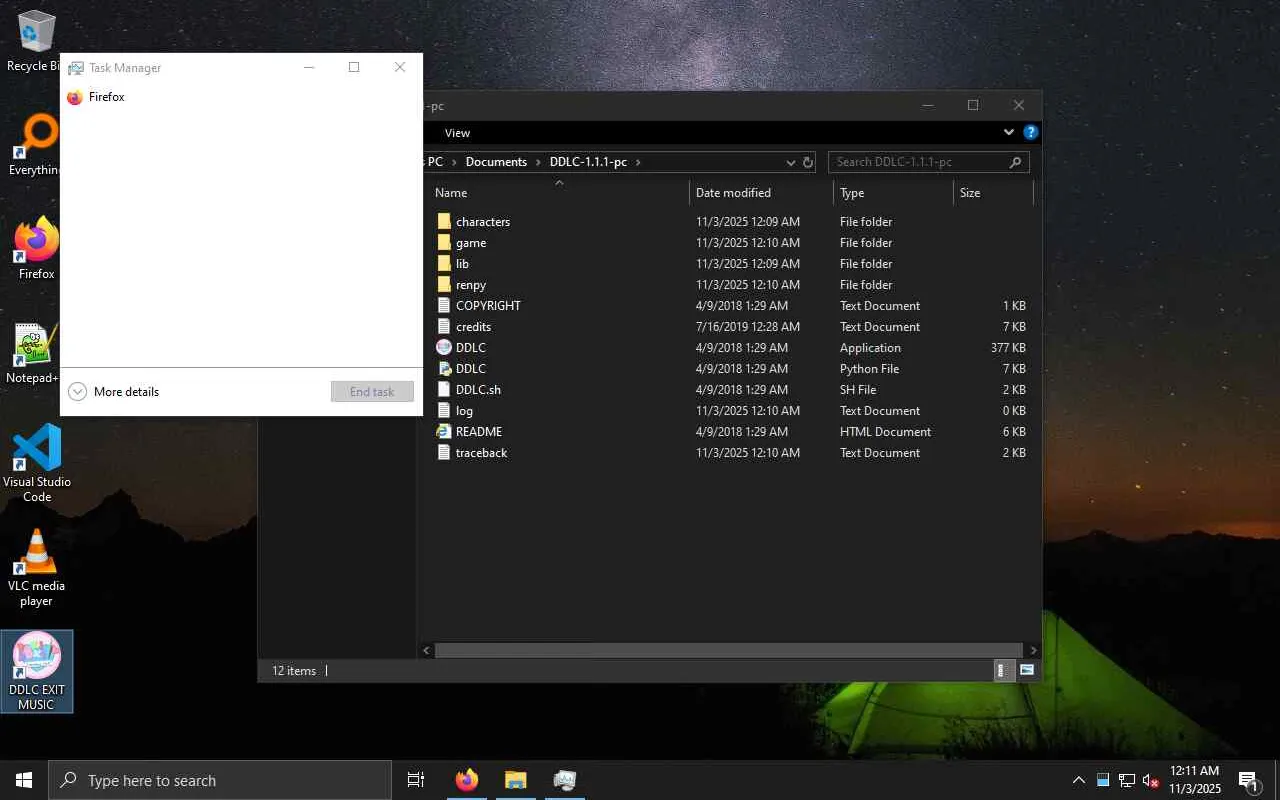The image size is (1280, 800).
Task: Select the COPYRIGHT text document icon
Action: click(x=444, y=305)
